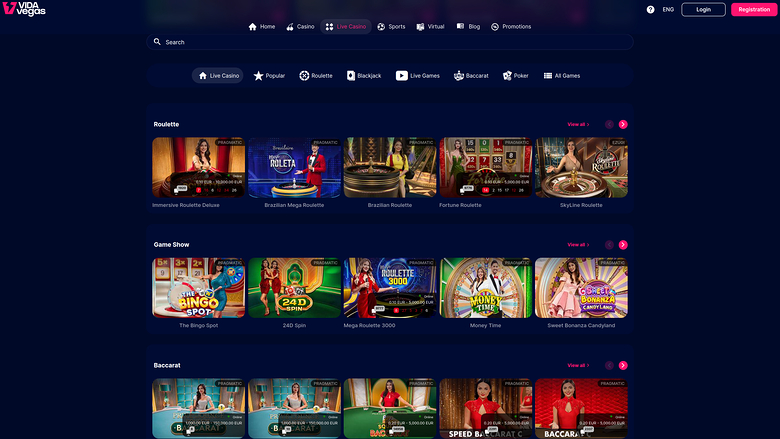This screenshot has height=439, width=780.
Task: Open 24D Spin game thumbnail
Action: (294, 288)
